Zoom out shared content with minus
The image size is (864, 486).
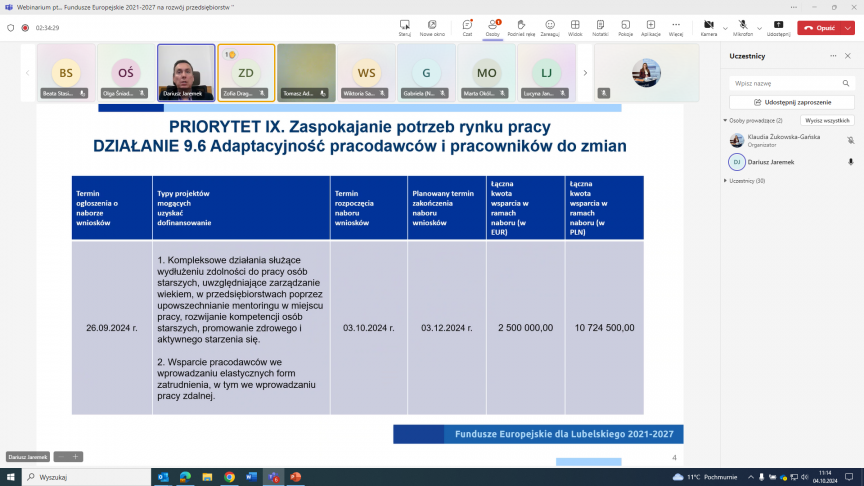click(61, 457)
